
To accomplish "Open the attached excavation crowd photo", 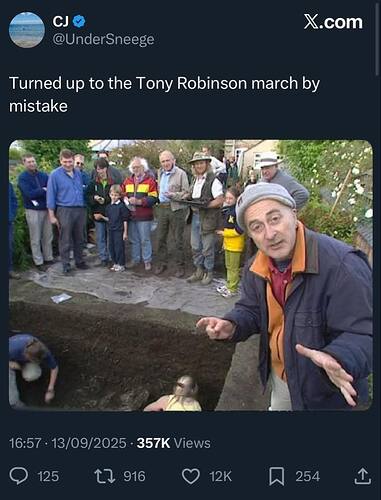I will [x=191, y=275].
